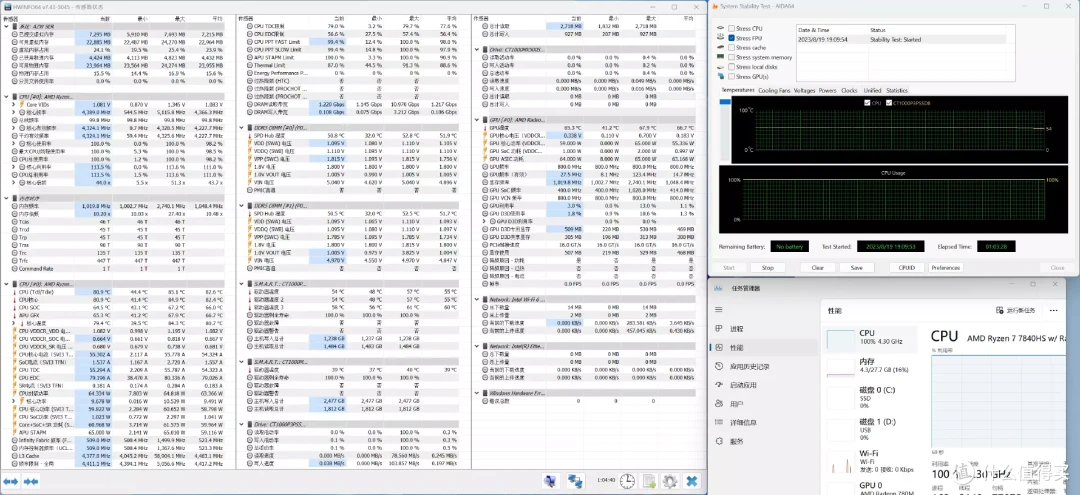
Task: Collapse Network: Intel Wi-Fi 6 group
Action: (x=477, y=299)
